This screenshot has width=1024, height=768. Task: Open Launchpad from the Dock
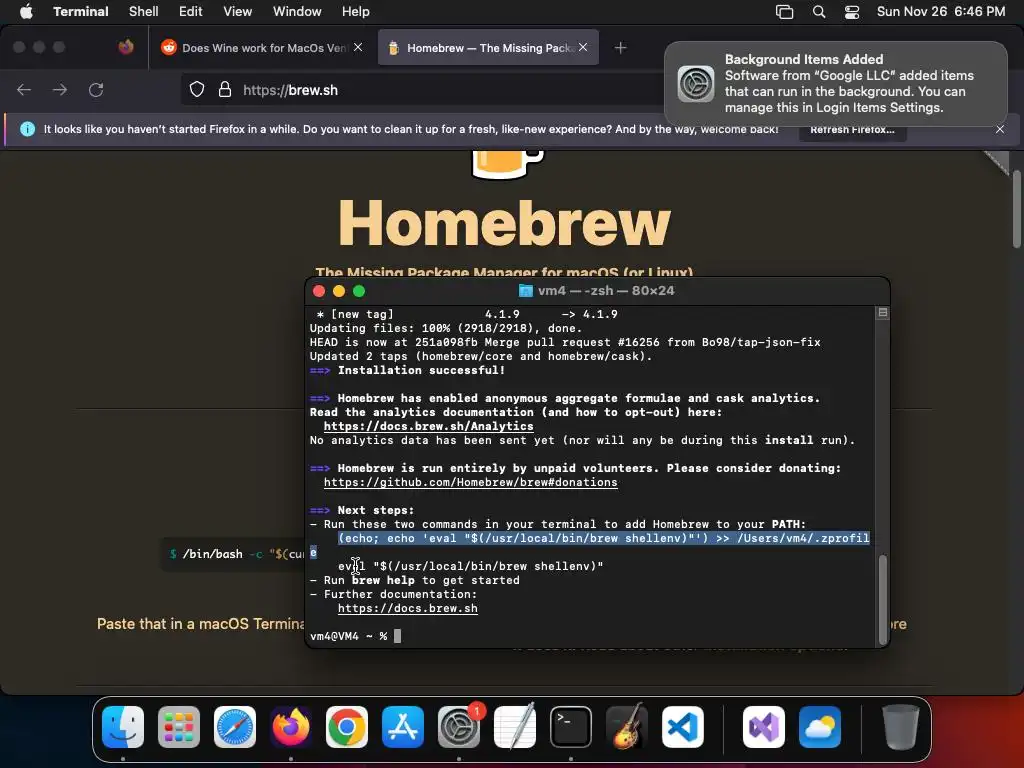coord(179,726)
